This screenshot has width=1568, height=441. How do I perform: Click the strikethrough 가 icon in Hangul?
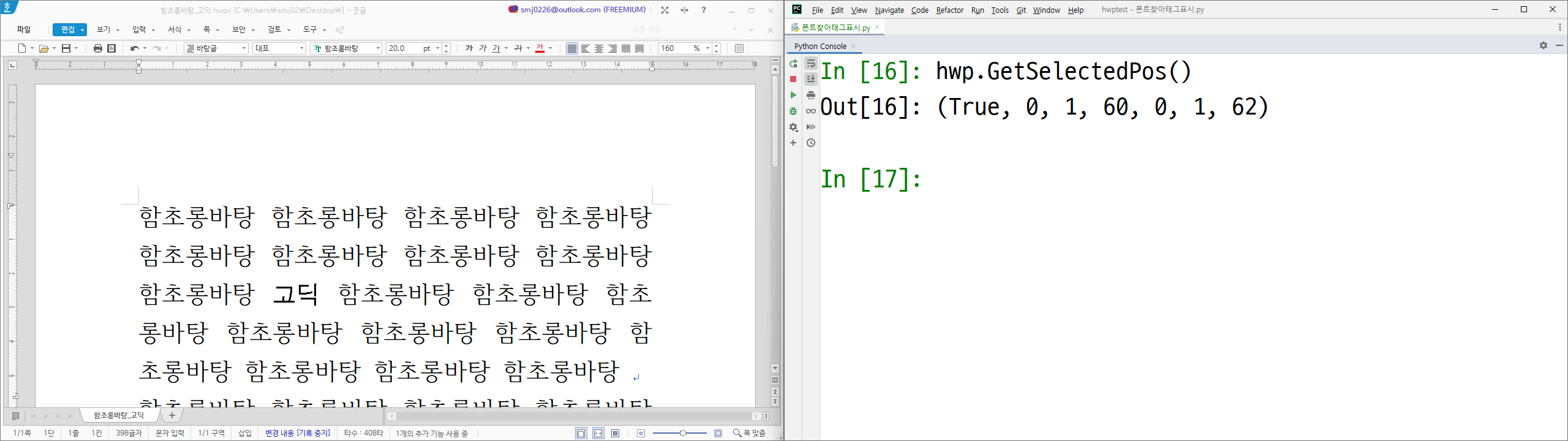(x=518, y=48)
